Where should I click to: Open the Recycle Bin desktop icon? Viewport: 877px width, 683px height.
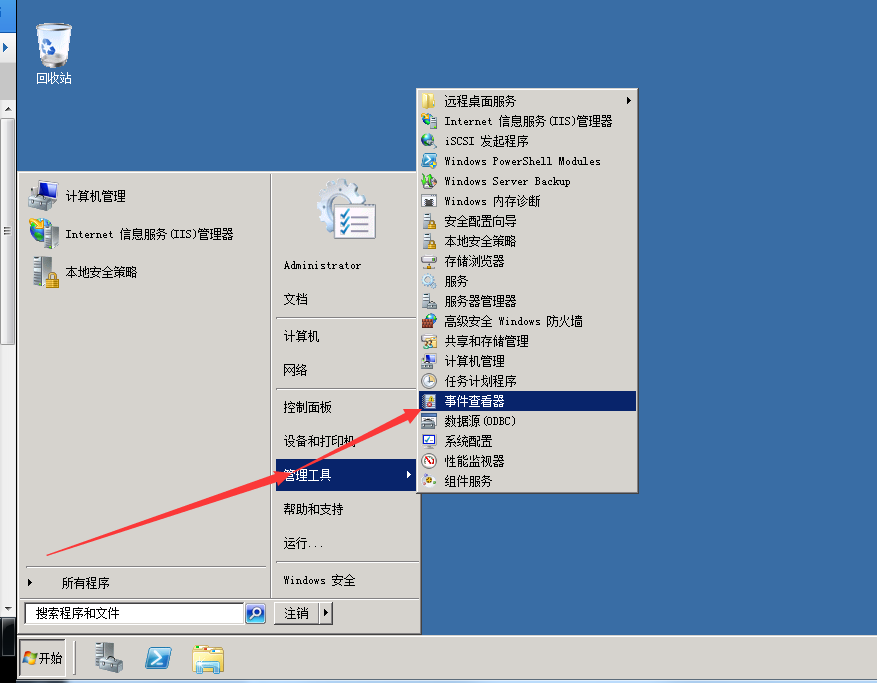click(x=54, y=46)
